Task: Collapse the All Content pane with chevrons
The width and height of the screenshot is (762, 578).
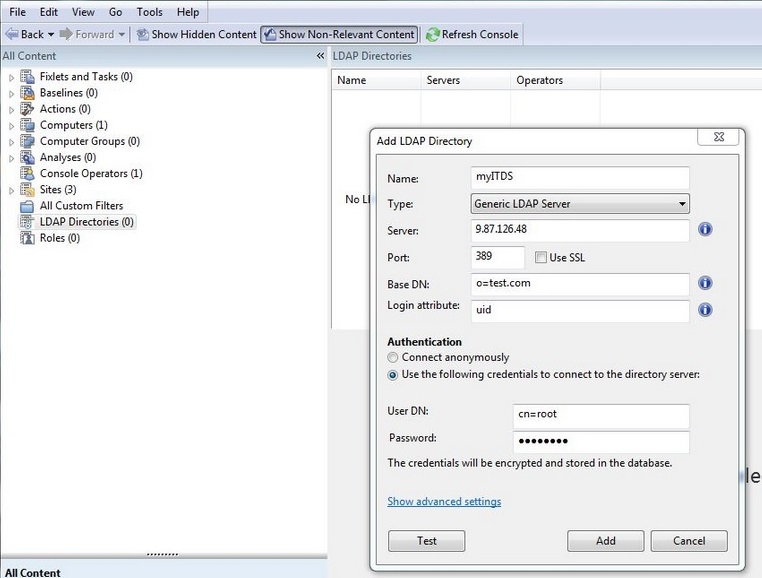Action: pos(320,56)
